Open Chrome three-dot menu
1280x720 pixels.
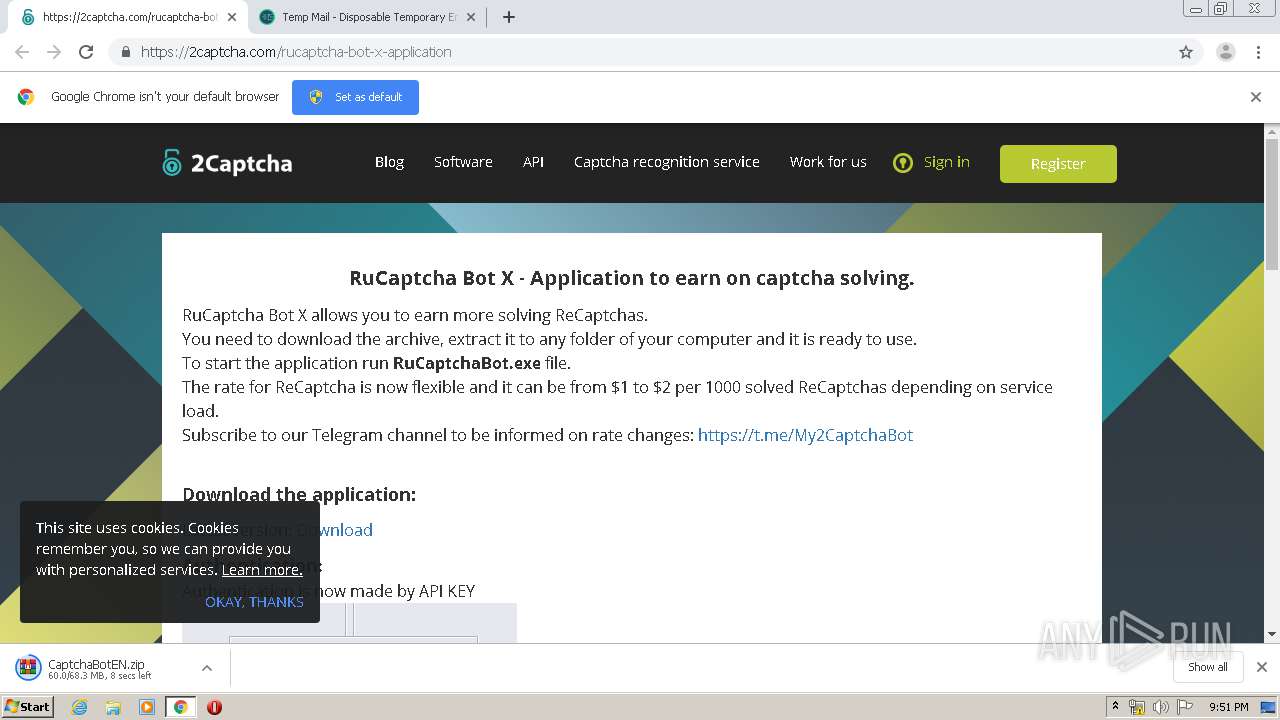[x=1259, y=52]
